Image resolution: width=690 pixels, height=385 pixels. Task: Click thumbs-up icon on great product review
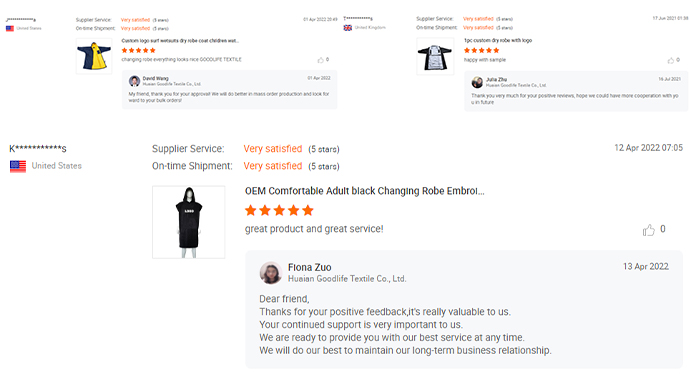[649, 230]
